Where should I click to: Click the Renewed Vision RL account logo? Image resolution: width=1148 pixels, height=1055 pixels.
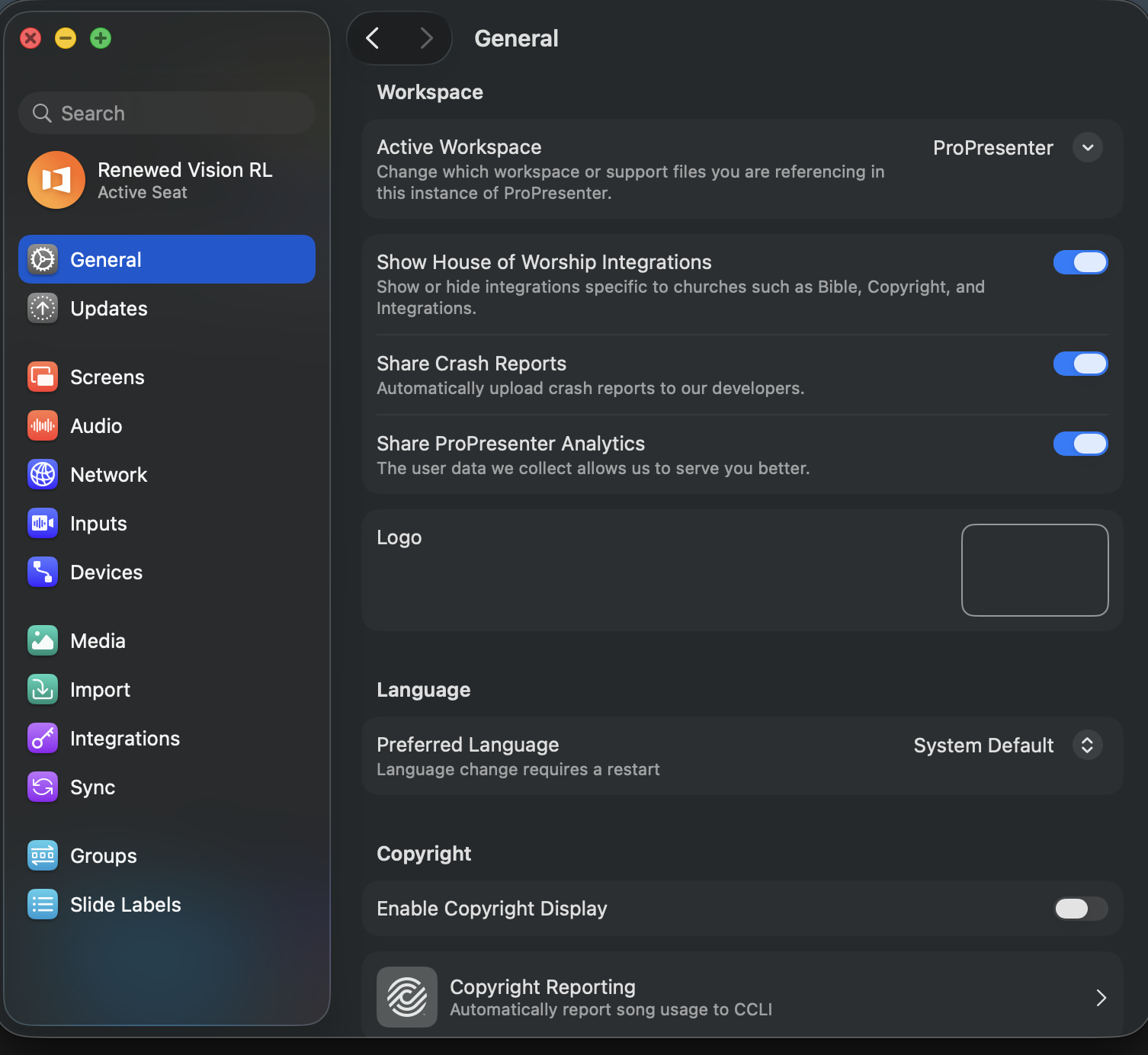(56, 180)
